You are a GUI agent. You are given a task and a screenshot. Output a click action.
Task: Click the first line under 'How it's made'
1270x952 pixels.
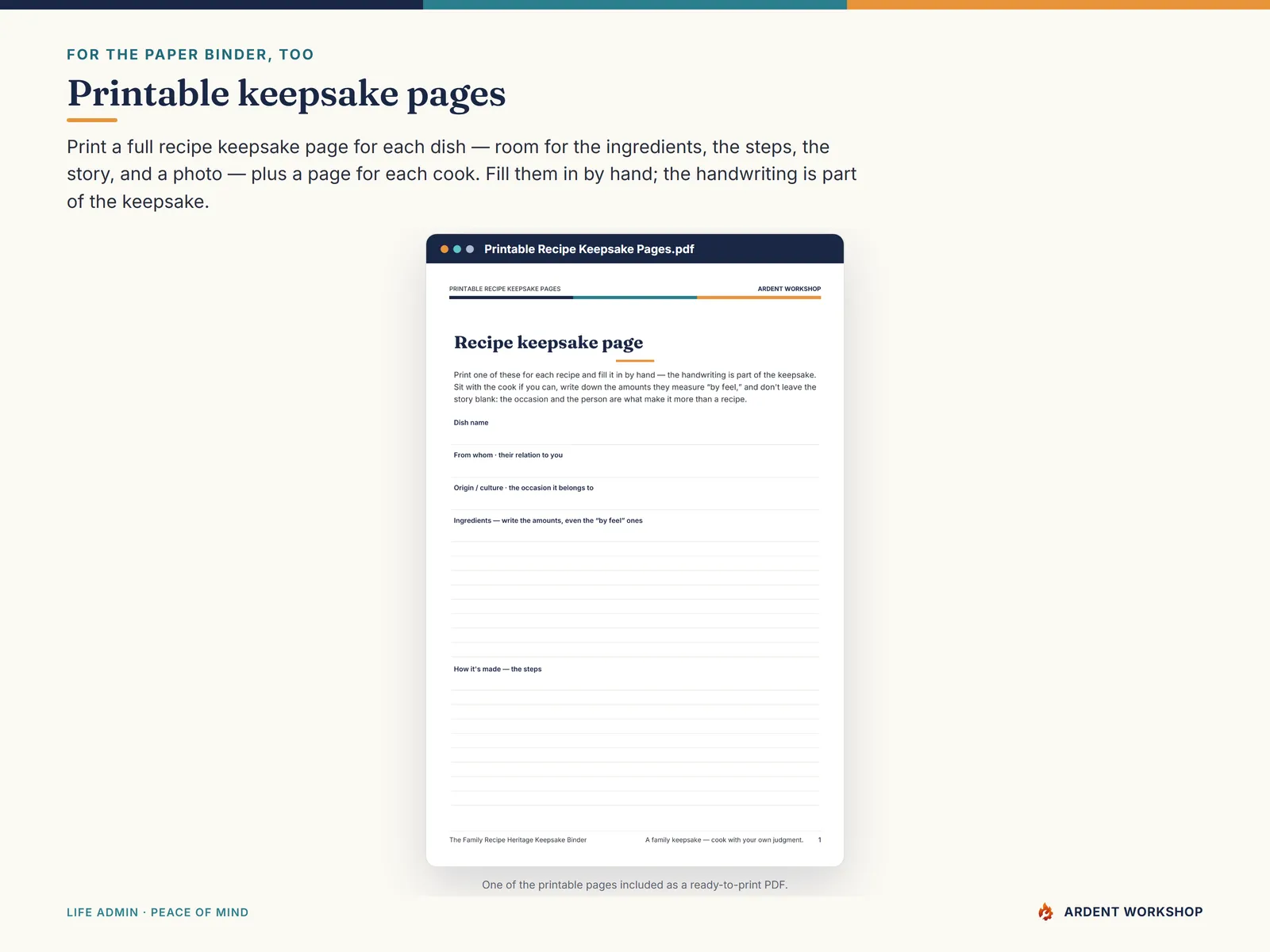[x=635, y=690]
